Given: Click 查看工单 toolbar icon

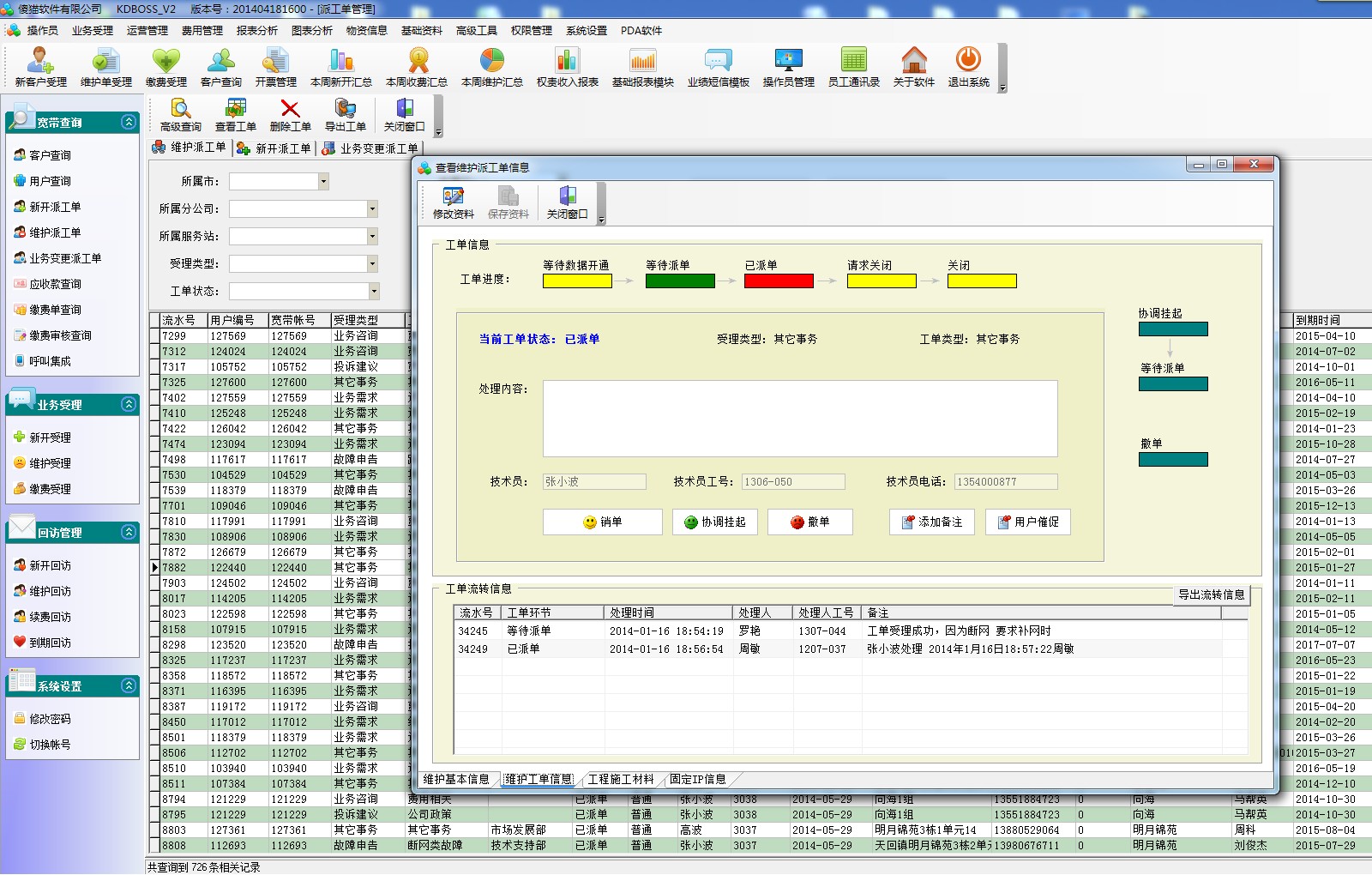Looking at the screenshot, I should [235, 114].
